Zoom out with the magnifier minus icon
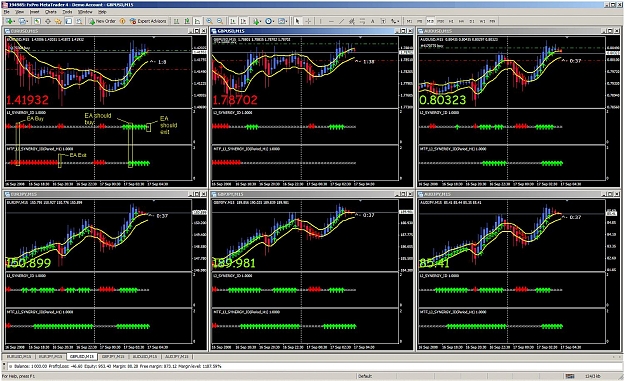Screen dimensions: 625x381 point(220,21)
